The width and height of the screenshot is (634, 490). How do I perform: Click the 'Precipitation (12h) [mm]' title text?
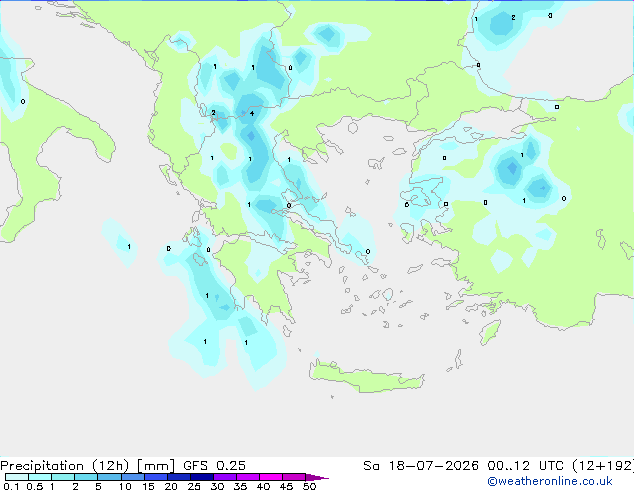[87, 466]
